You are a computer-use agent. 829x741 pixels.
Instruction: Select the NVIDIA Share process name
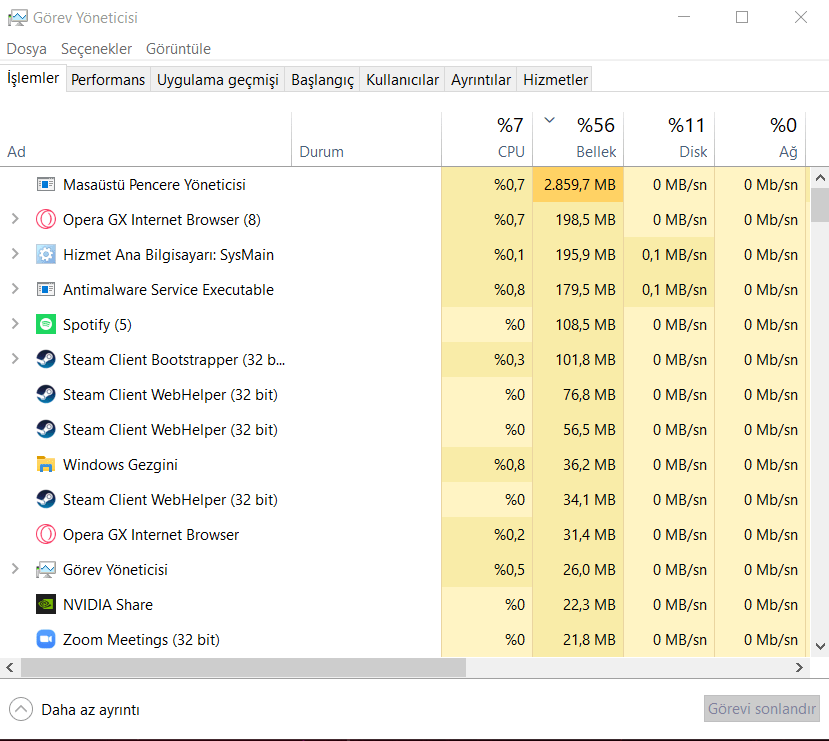click(108, 605)
